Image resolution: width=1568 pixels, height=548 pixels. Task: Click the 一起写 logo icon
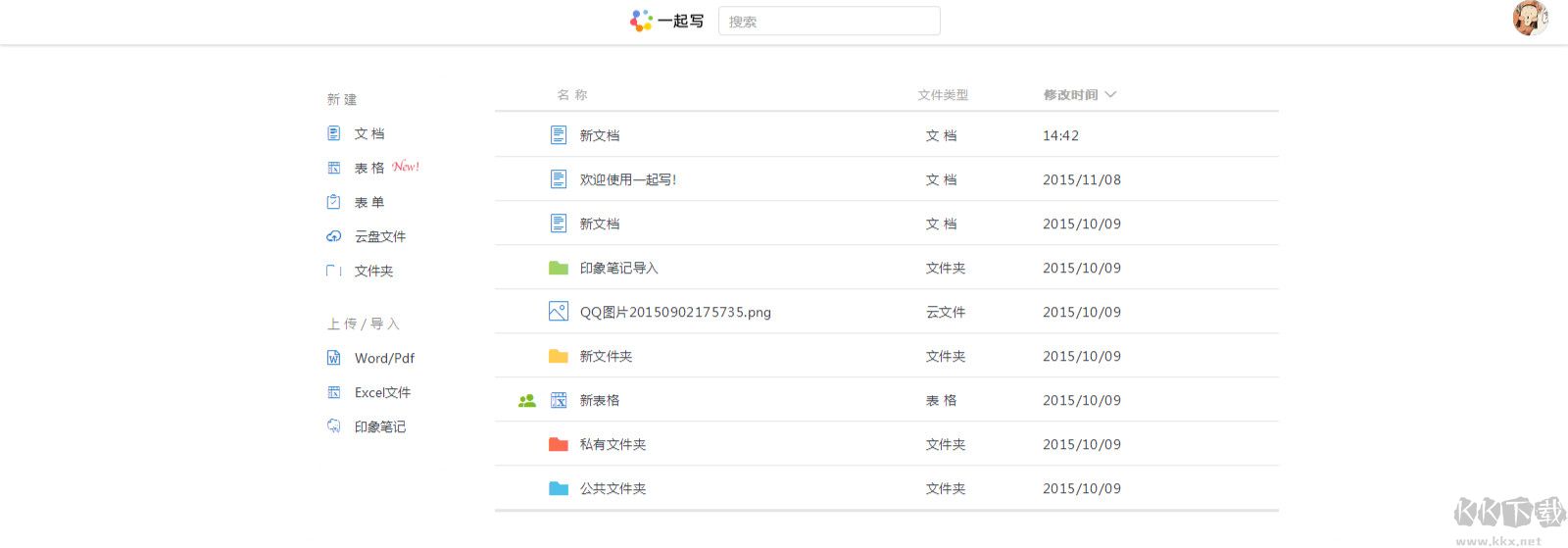641,21
